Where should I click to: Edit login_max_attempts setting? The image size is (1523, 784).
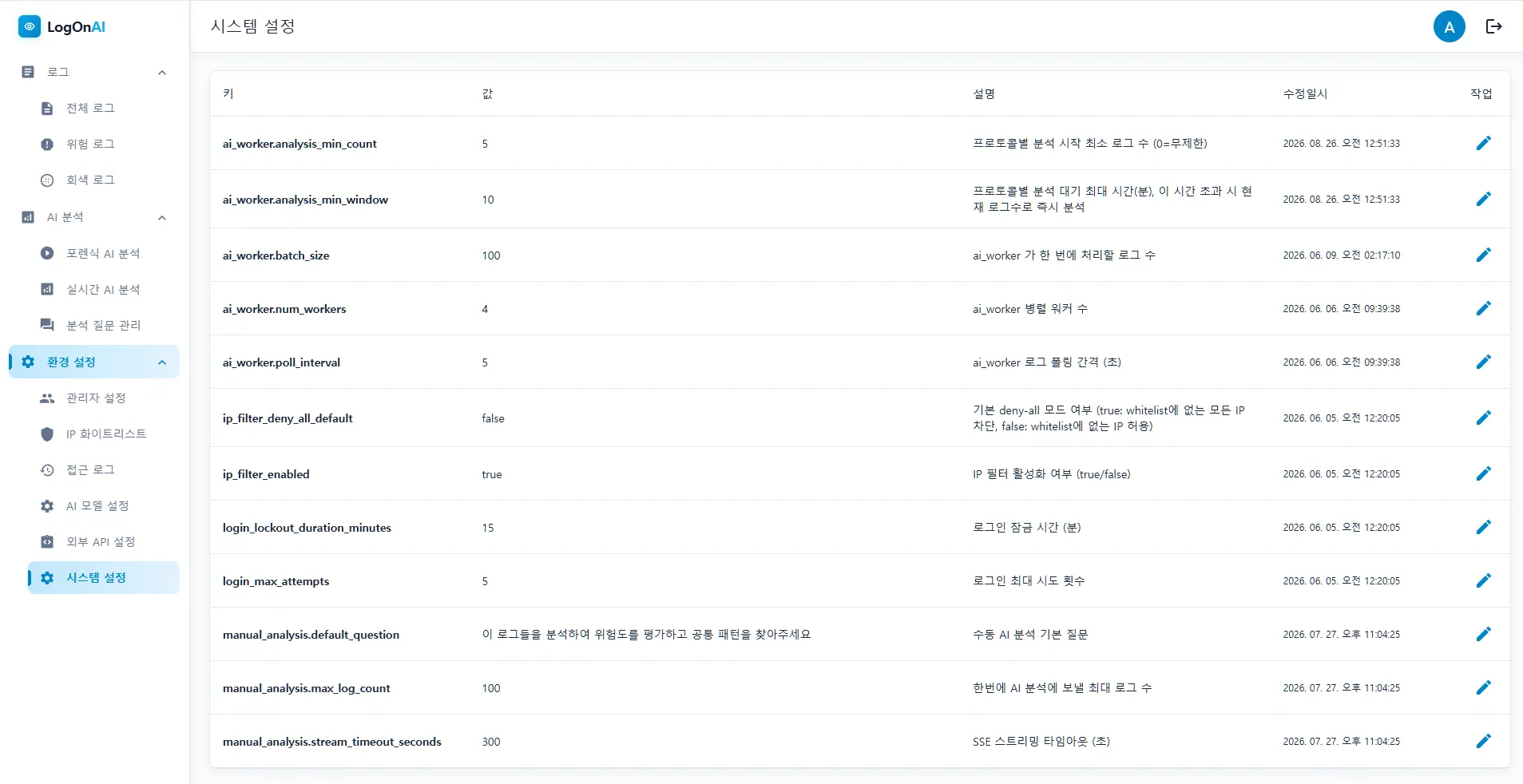[x=1483, y=580]
